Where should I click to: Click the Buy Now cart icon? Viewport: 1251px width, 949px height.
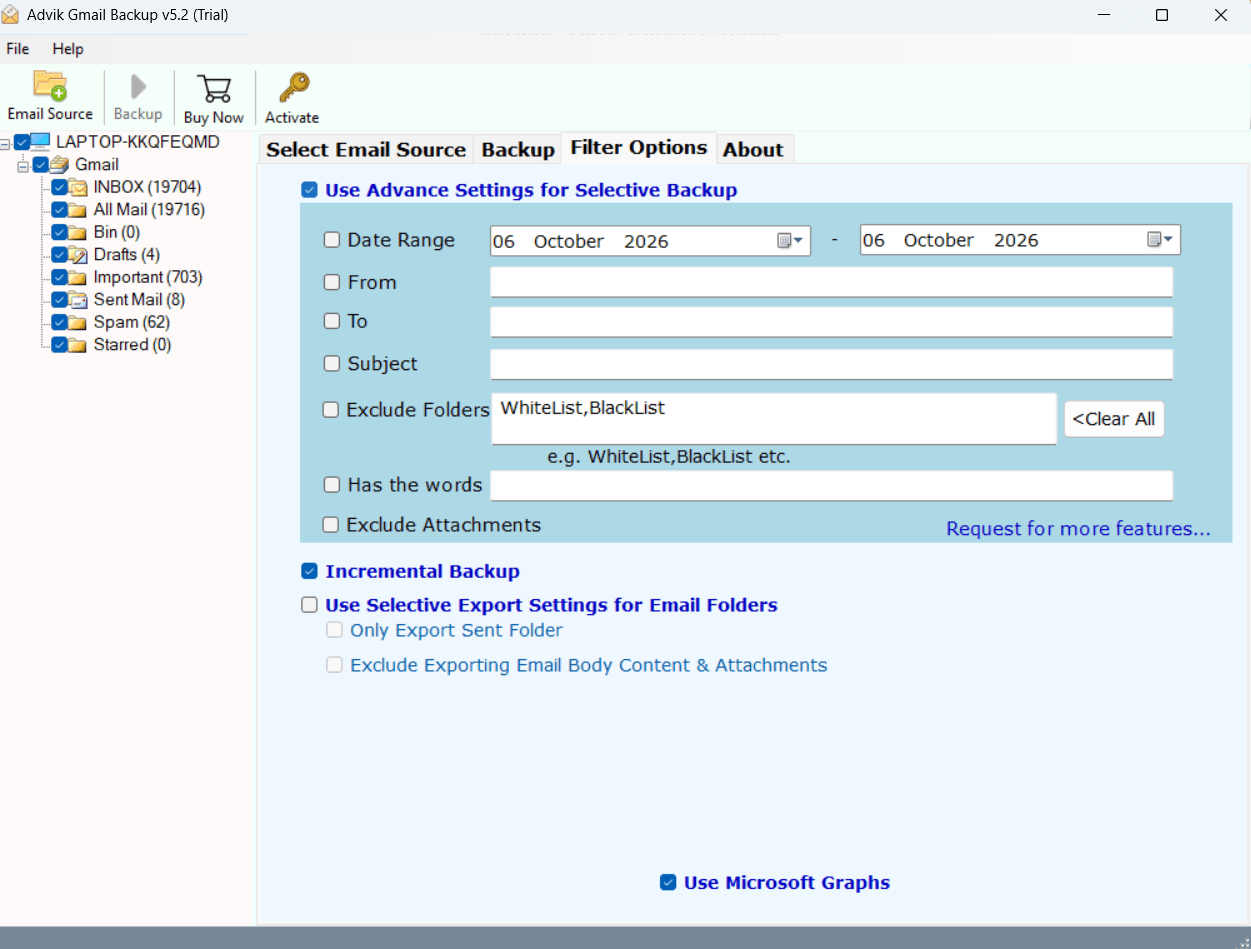[214, 89]
